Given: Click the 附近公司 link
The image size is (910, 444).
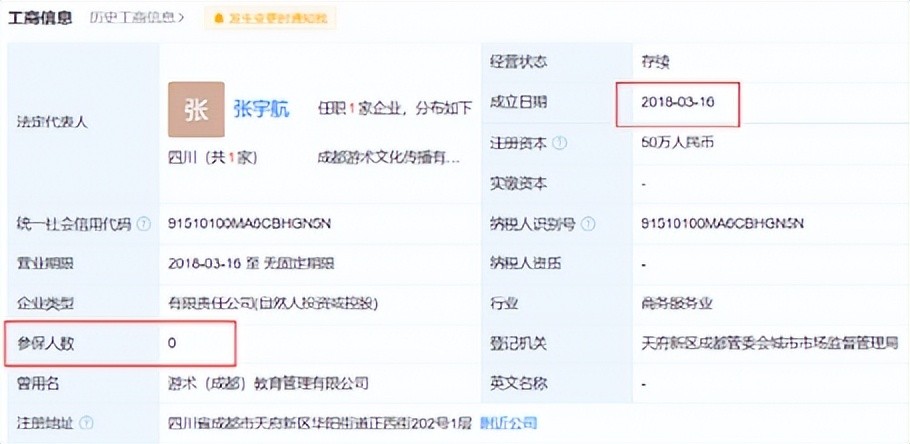Looking at the screenshot, I should point(508,423).
